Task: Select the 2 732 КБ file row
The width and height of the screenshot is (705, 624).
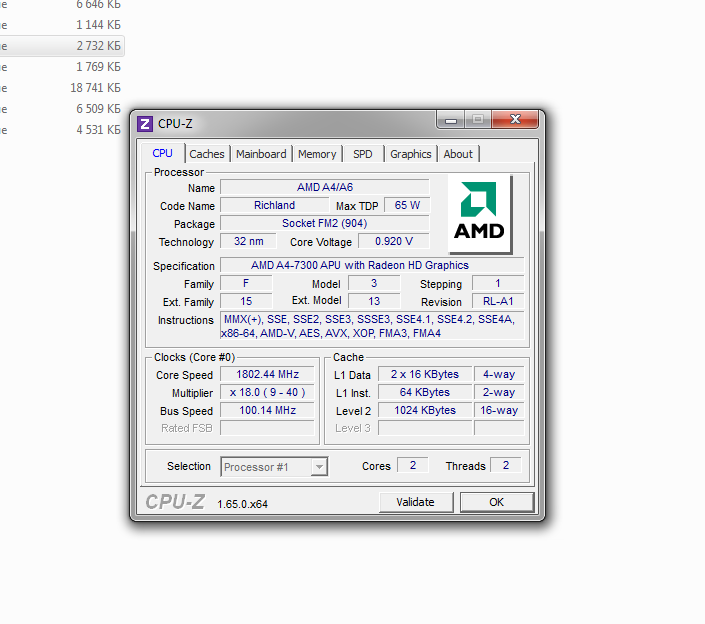Action: pos(62,46)
